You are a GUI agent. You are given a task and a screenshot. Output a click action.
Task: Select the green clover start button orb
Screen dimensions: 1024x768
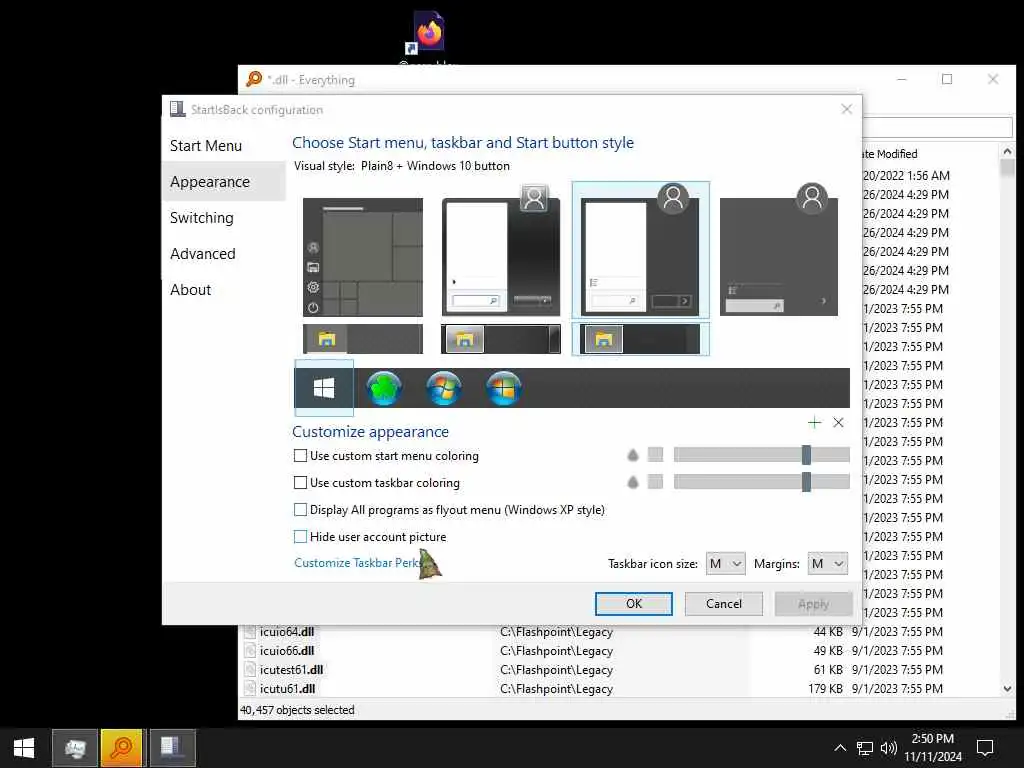coord(384,388)
